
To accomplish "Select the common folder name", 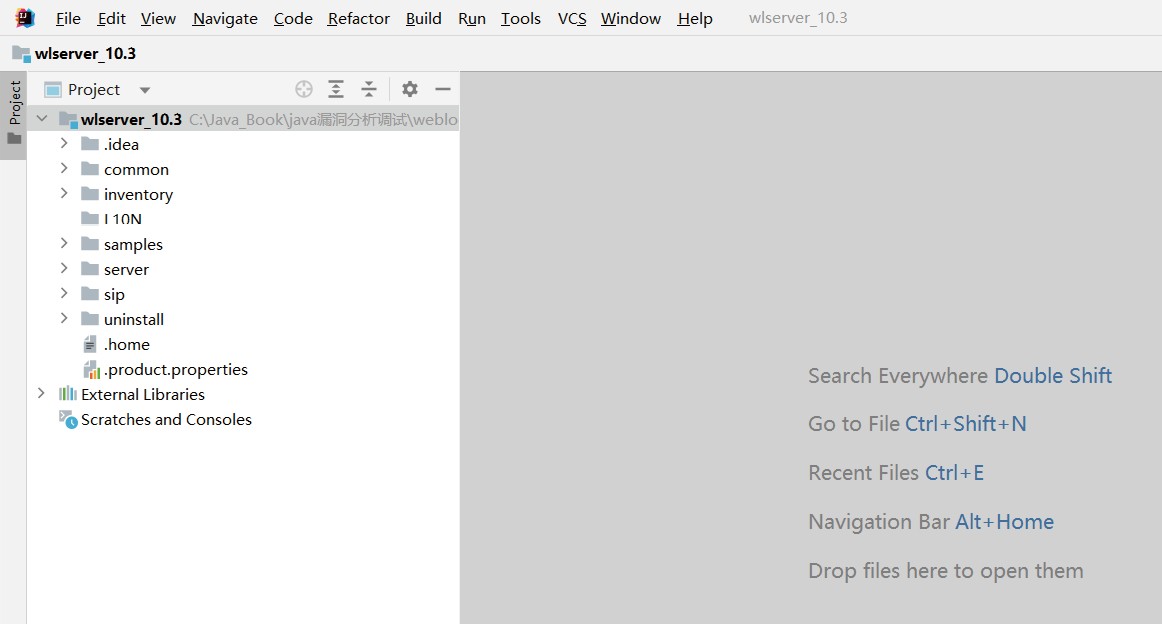I will (136, 169).
